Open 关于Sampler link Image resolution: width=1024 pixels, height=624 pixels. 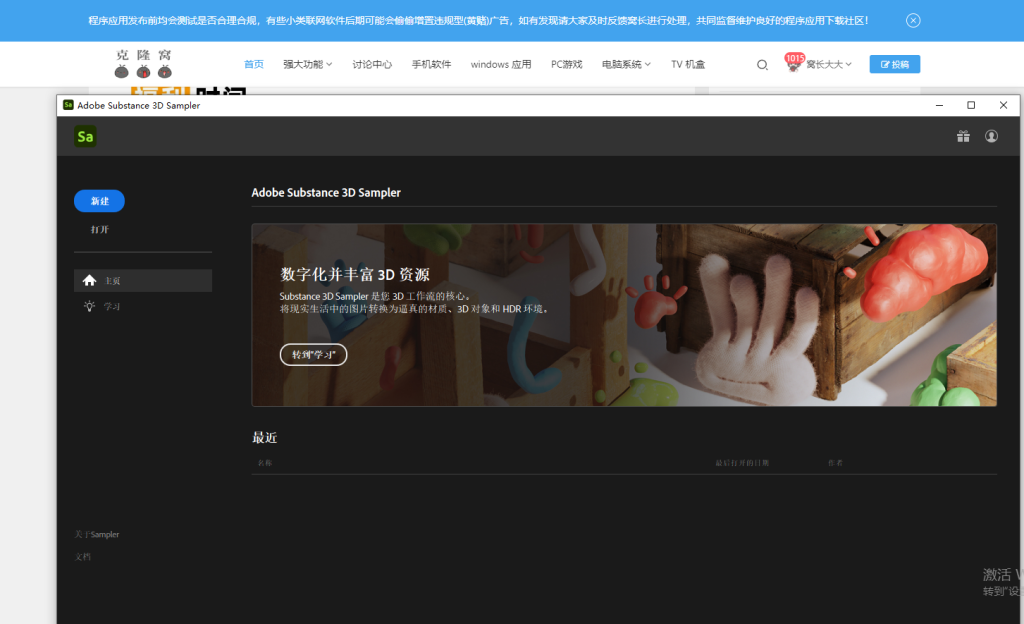tap(97, 535)
